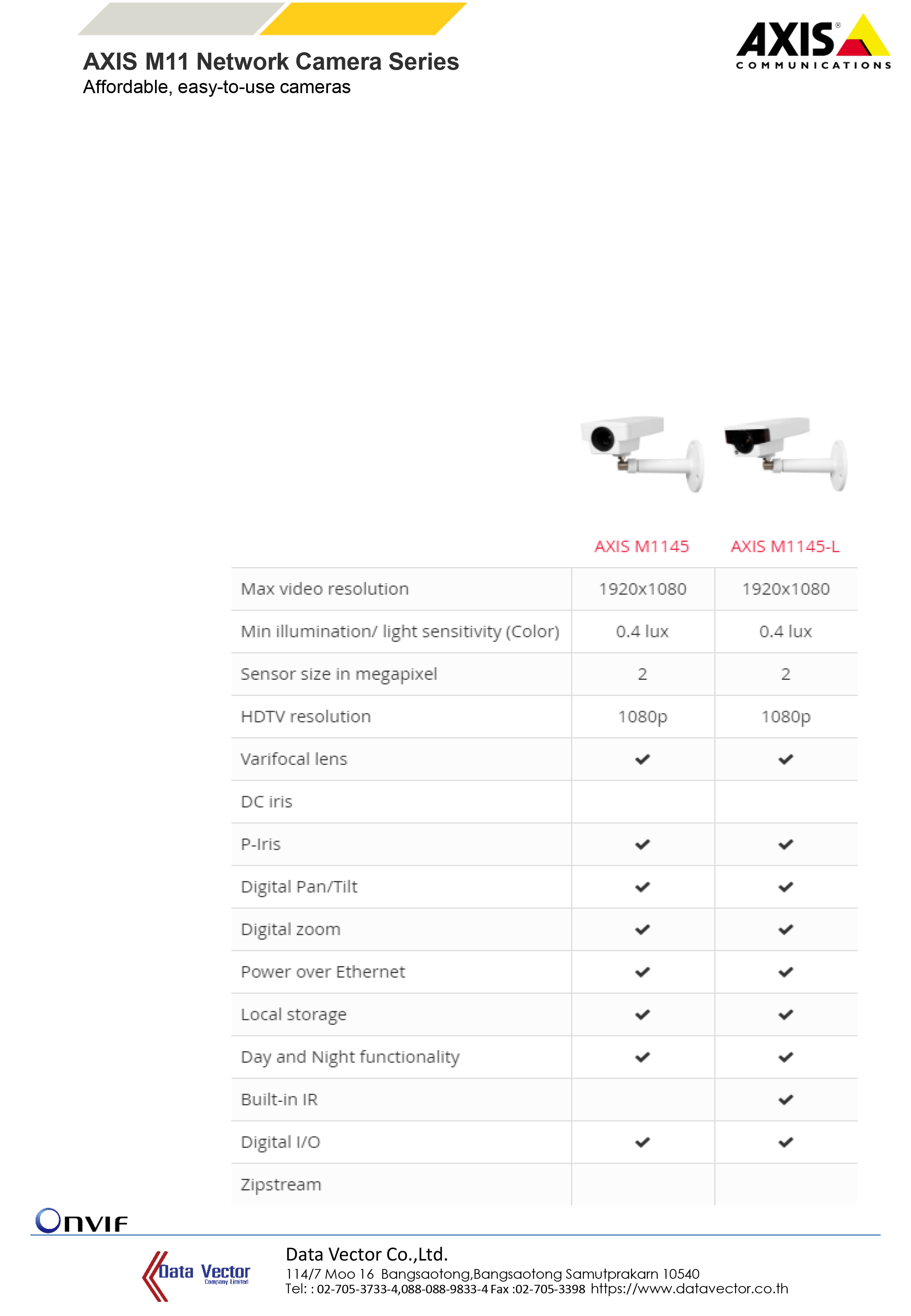Open the AXIS M1145-L model heading link
Screen dimensions: 911x1316
pyautogui.click(x=785, y=546)
